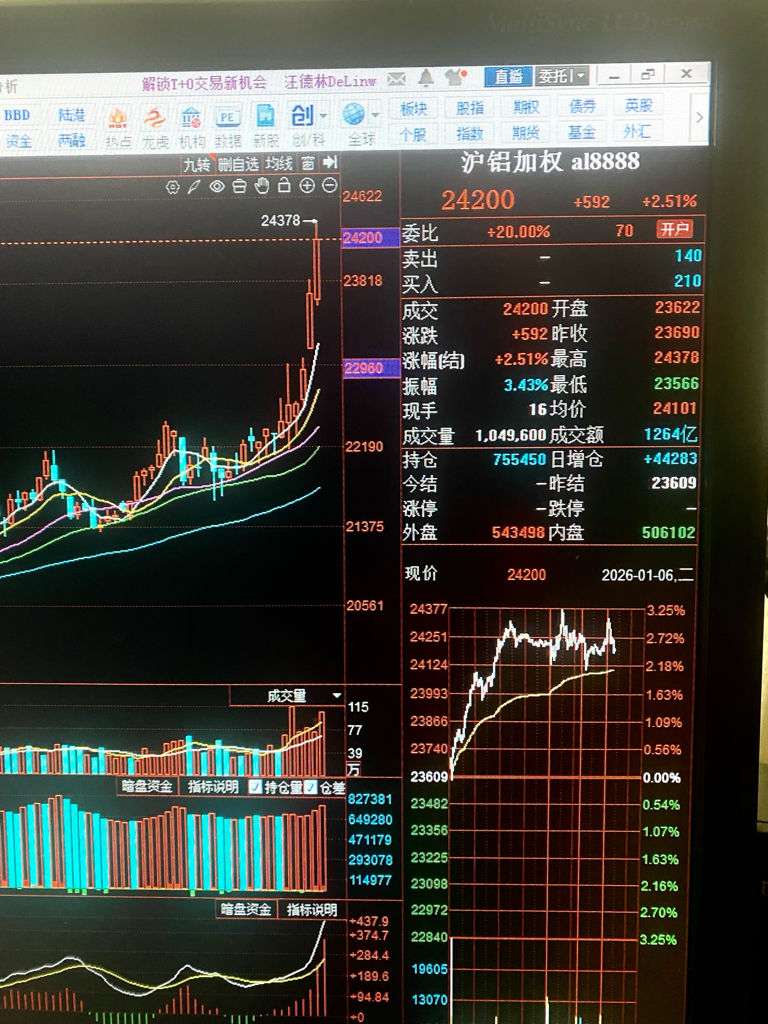The width and height of the screenshot is (768, 1024).
Task: Click the 24200 current price label on axis
Action: [x=370, y=238]
